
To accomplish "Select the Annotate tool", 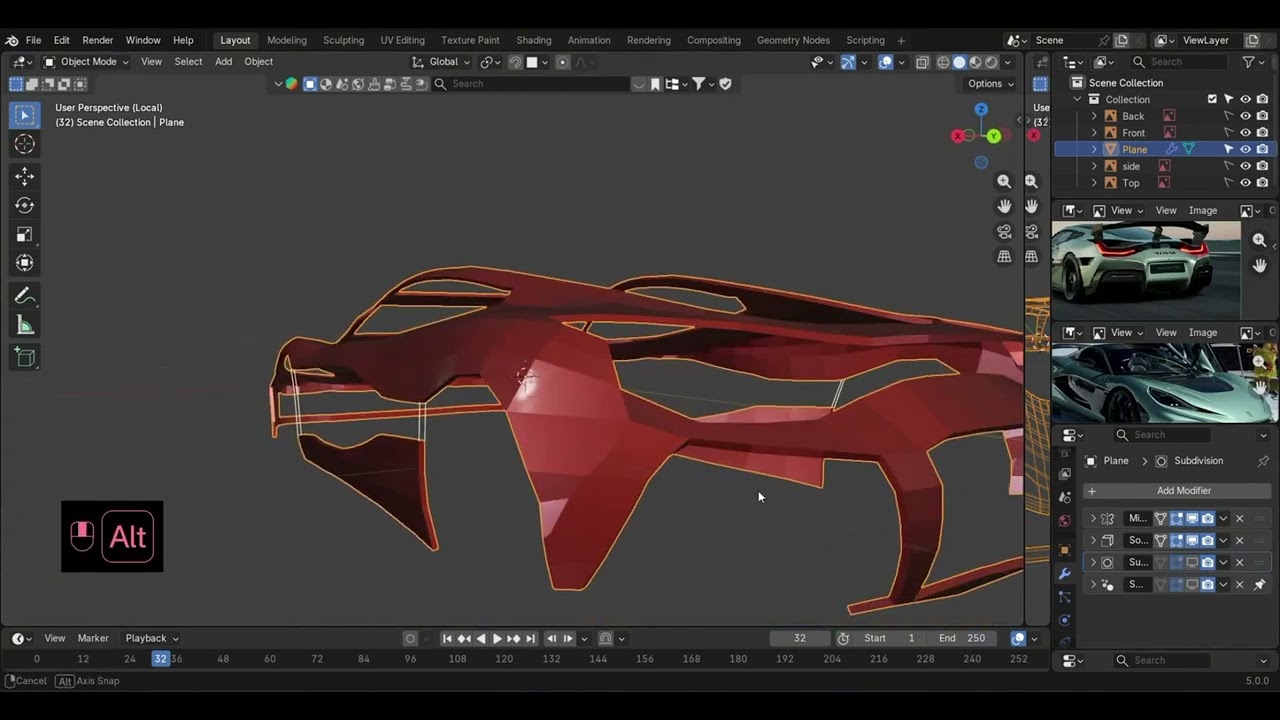I will coord(25,296).
